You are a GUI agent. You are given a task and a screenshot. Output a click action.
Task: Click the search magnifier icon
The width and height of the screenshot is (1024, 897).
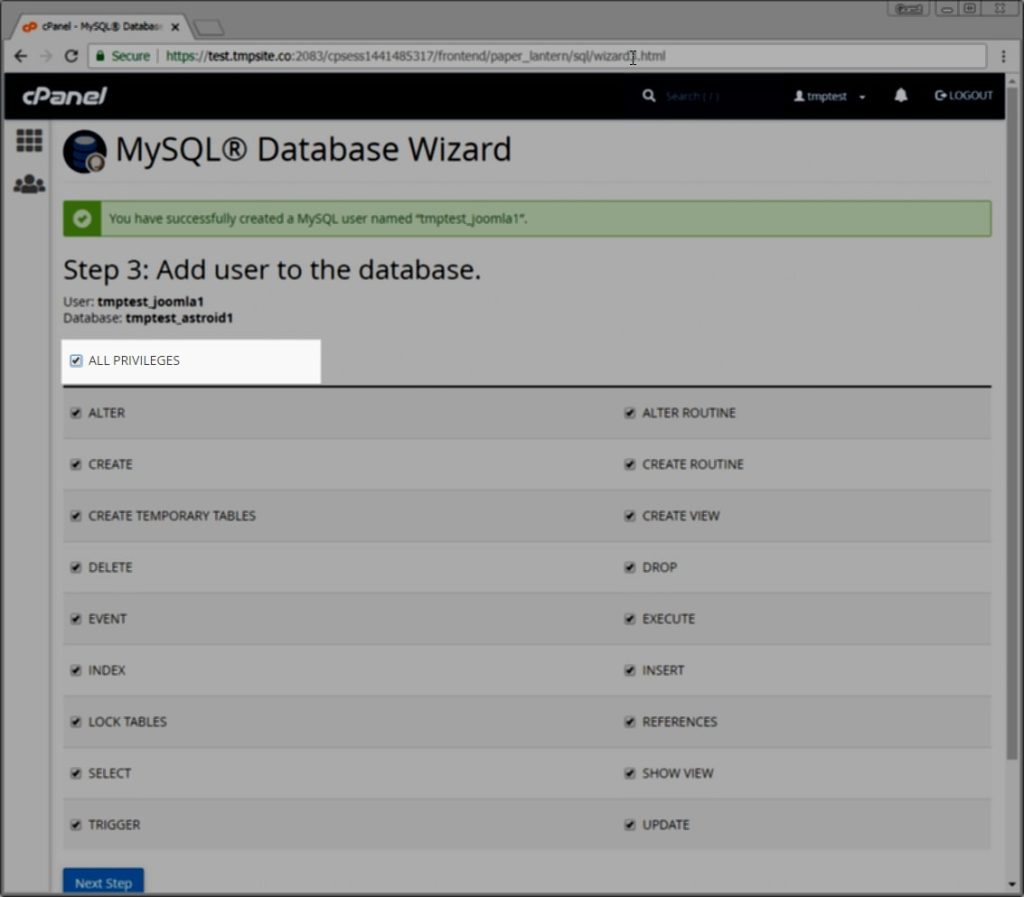(648, 96)
